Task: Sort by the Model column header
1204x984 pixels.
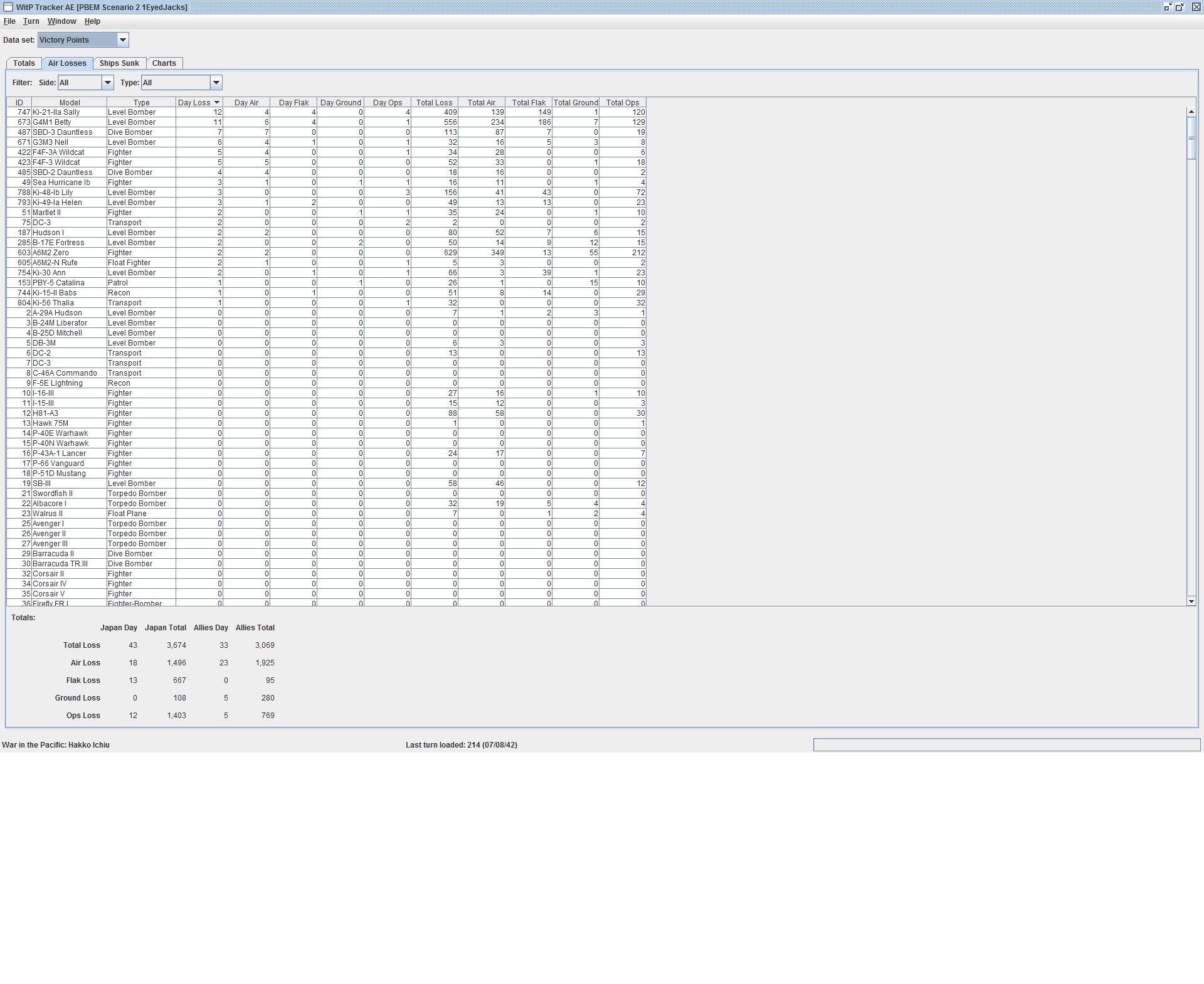Action: point(69,102)
